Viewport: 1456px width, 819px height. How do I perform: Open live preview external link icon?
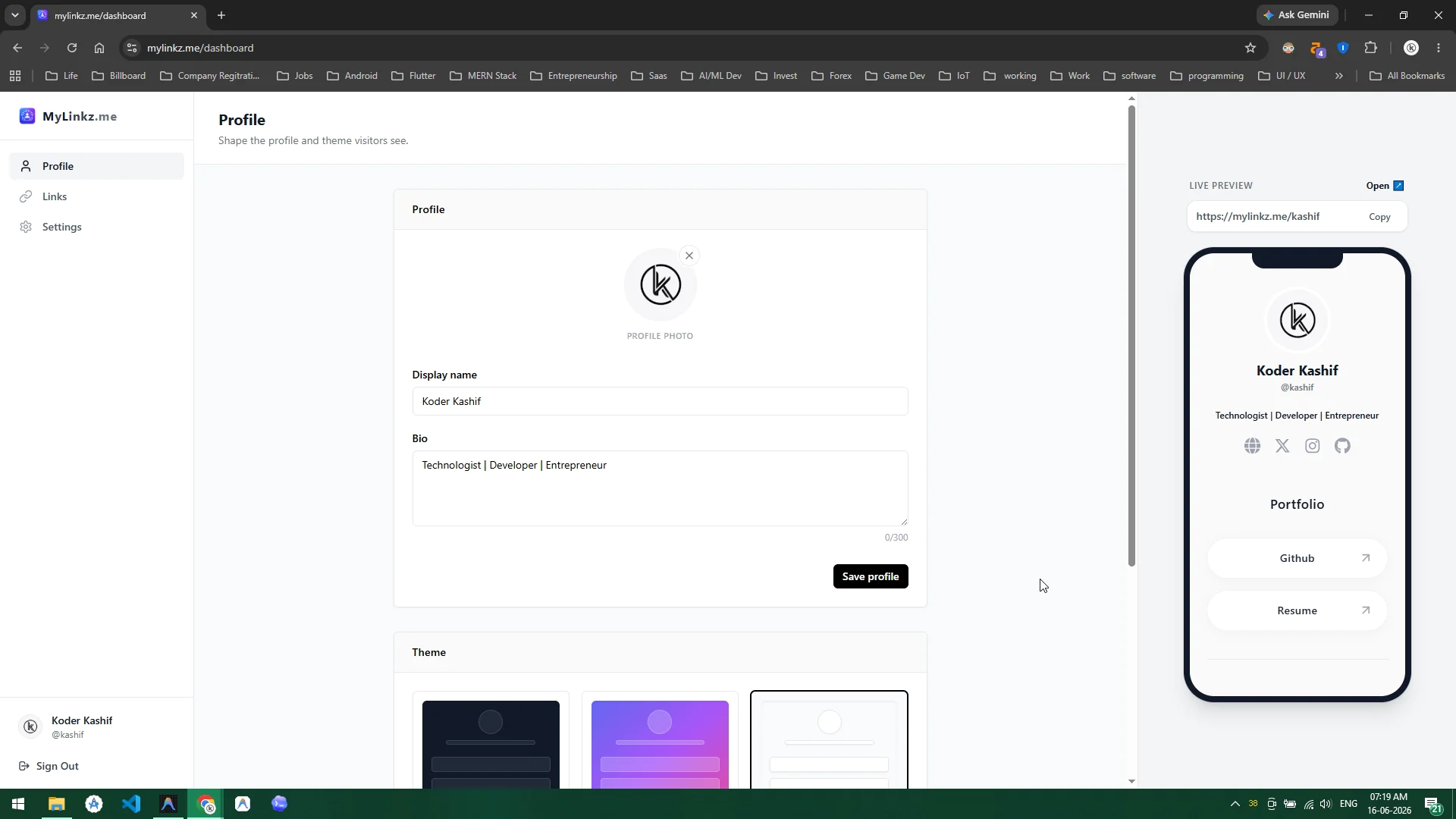[x=1399, y=186]
